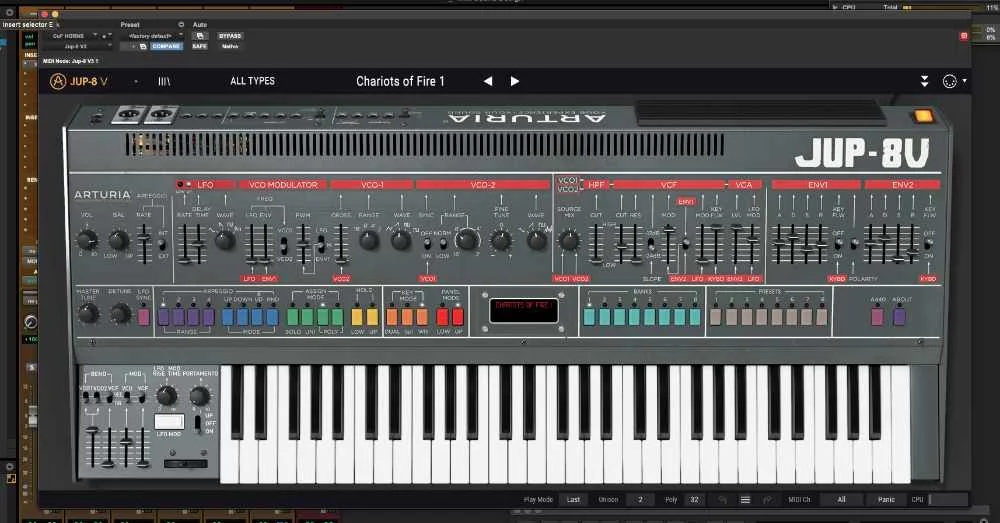
Task: Toggle the Bypass button
Action: (x=230, y=36)
